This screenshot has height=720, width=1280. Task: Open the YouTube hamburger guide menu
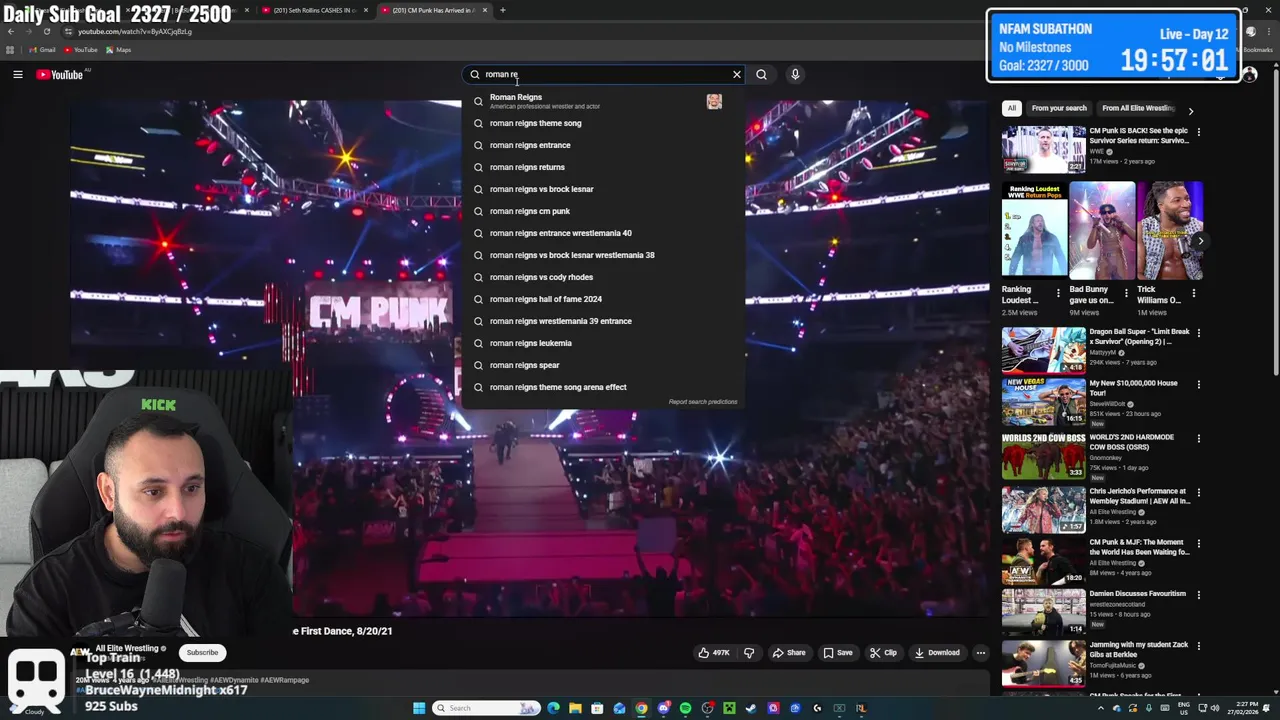point(18,74)
